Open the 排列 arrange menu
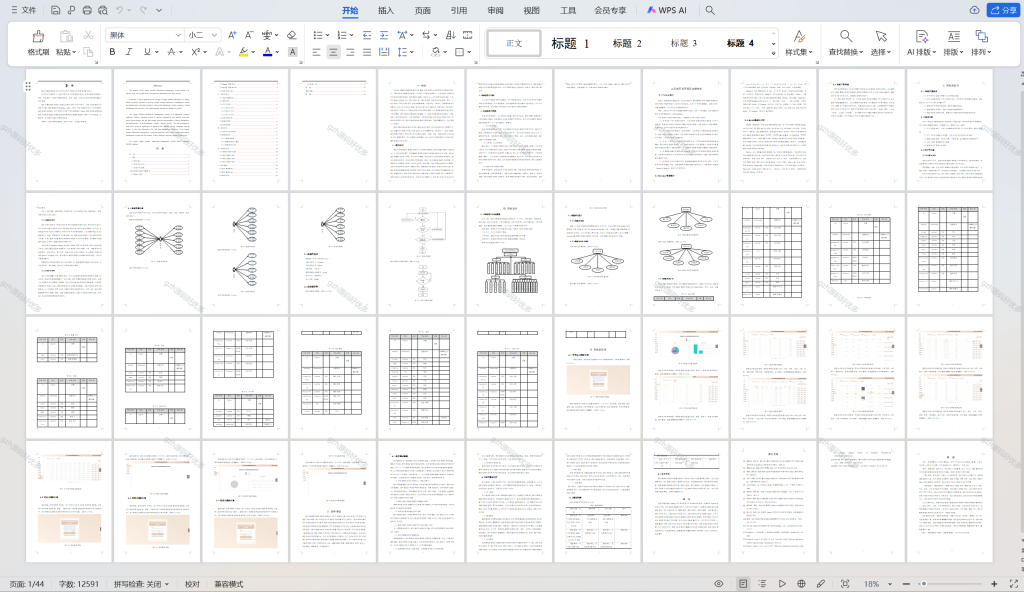The width and height of the screenshot is (1024, 592). 981,43
